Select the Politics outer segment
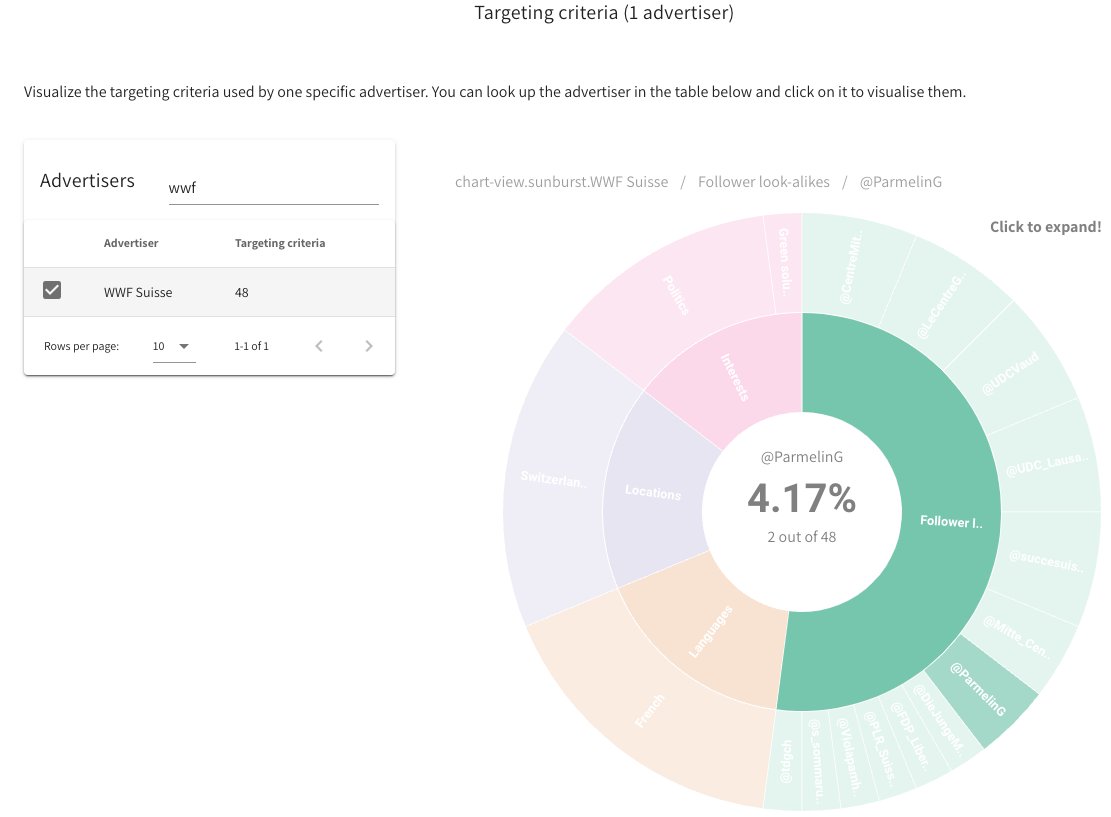The width and height of the screenshot is (1111, 817). pos(675,295)
